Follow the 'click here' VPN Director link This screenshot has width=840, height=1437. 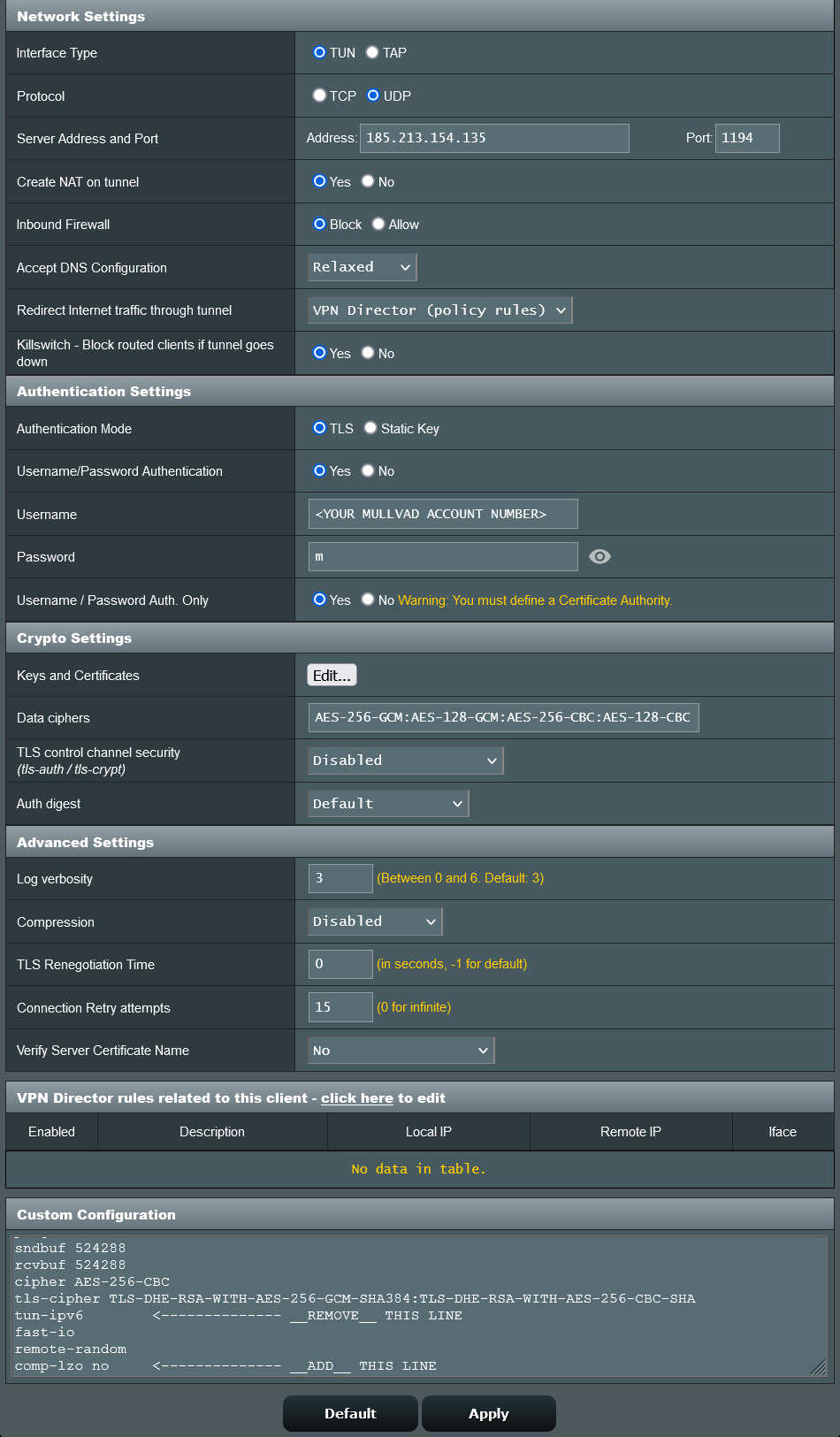point(356,1098)
